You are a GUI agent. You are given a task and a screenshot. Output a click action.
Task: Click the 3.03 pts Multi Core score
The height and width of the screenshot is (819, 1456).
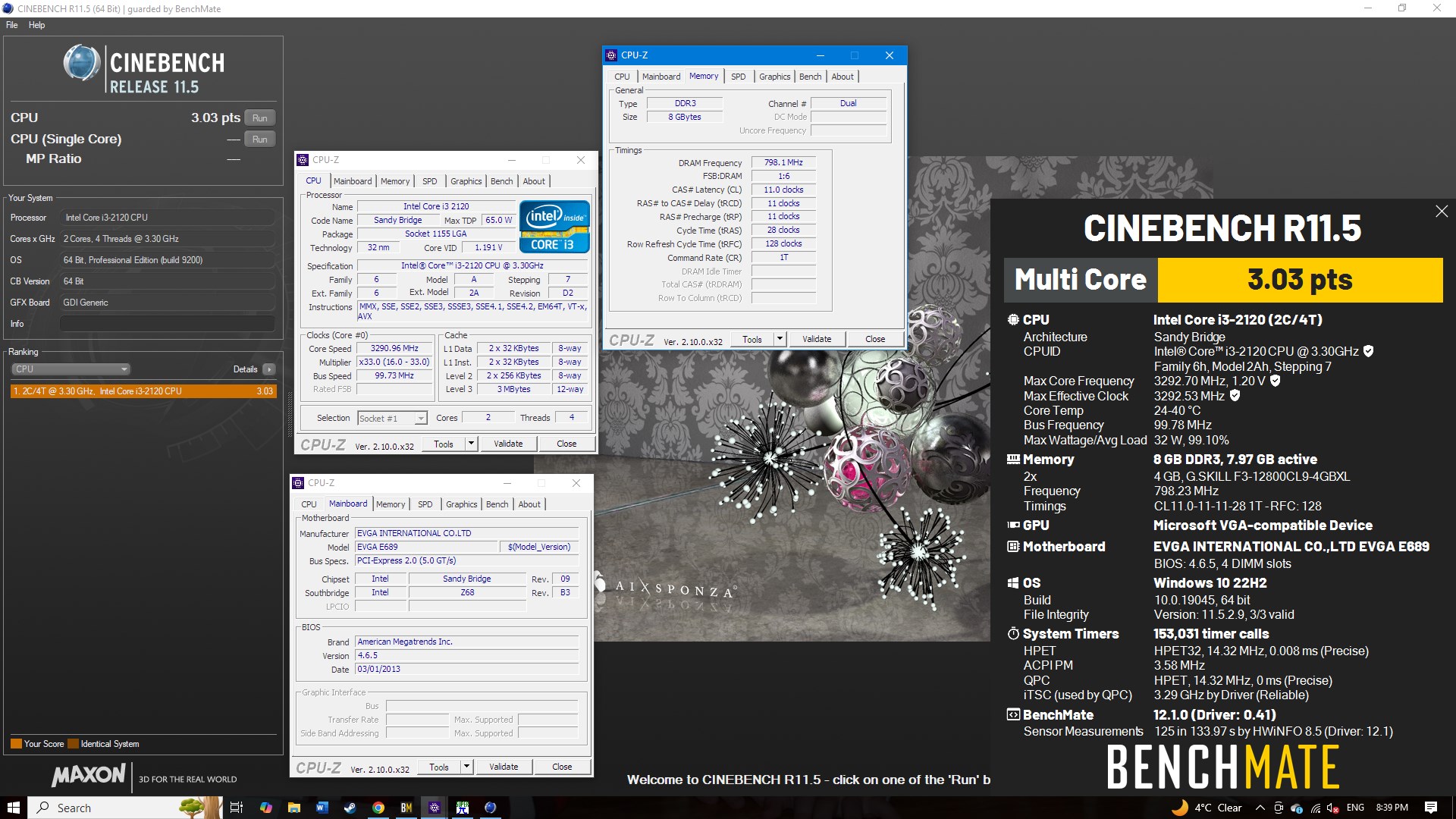pos(1300,280)
